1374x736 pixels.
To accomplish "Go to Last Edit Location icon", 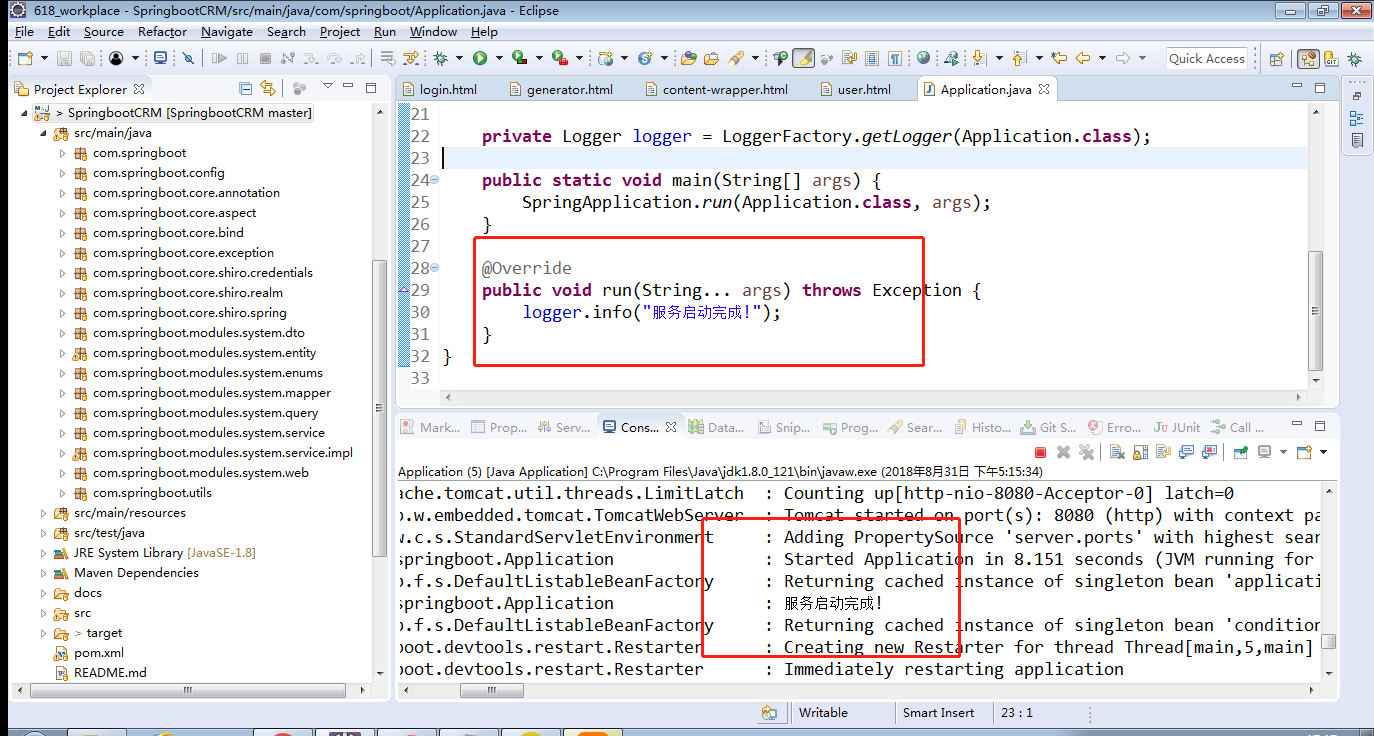I will tap(1059, 58).
